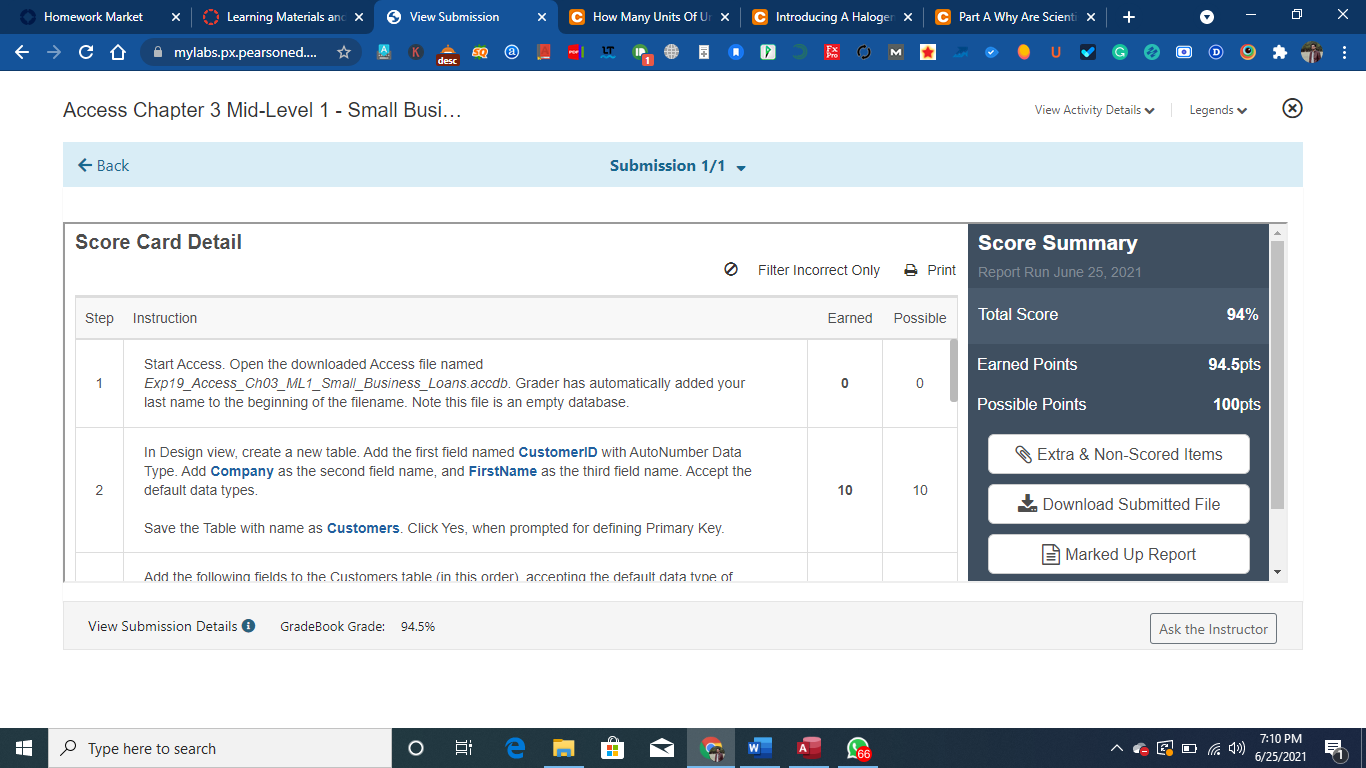Click the battery icon in tray

1189,748
